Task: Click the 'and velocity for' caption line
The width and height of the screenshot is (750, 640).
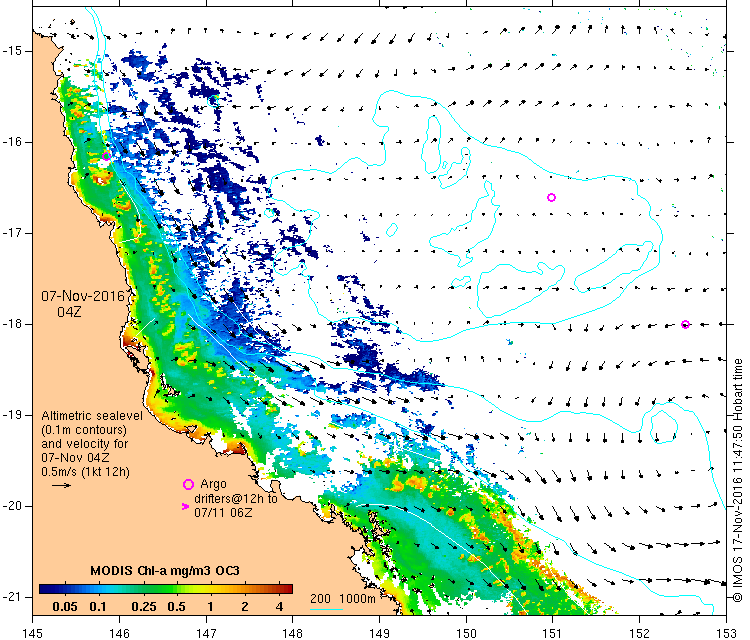Action: coord(85,443)
